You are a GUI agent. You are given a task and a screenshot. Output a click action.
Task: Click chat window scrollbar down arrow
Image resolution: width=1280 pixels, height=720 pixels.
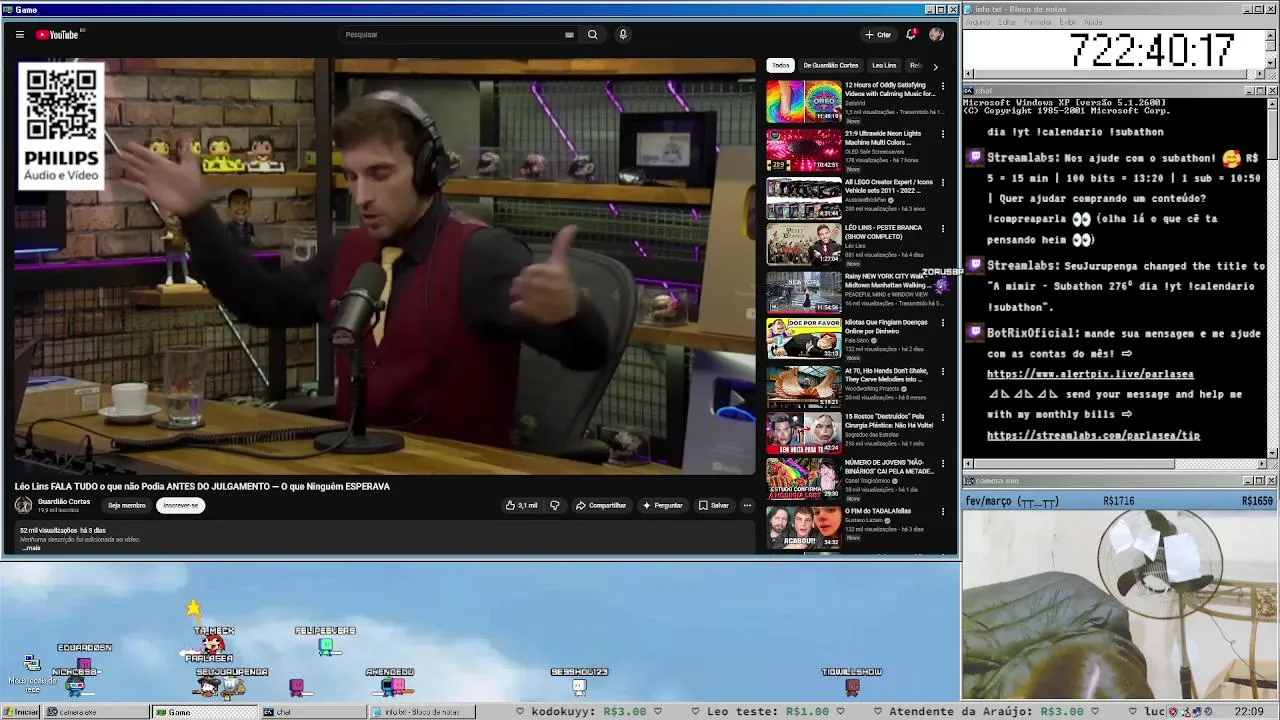pyautogui.click(x=1272, y=453)
